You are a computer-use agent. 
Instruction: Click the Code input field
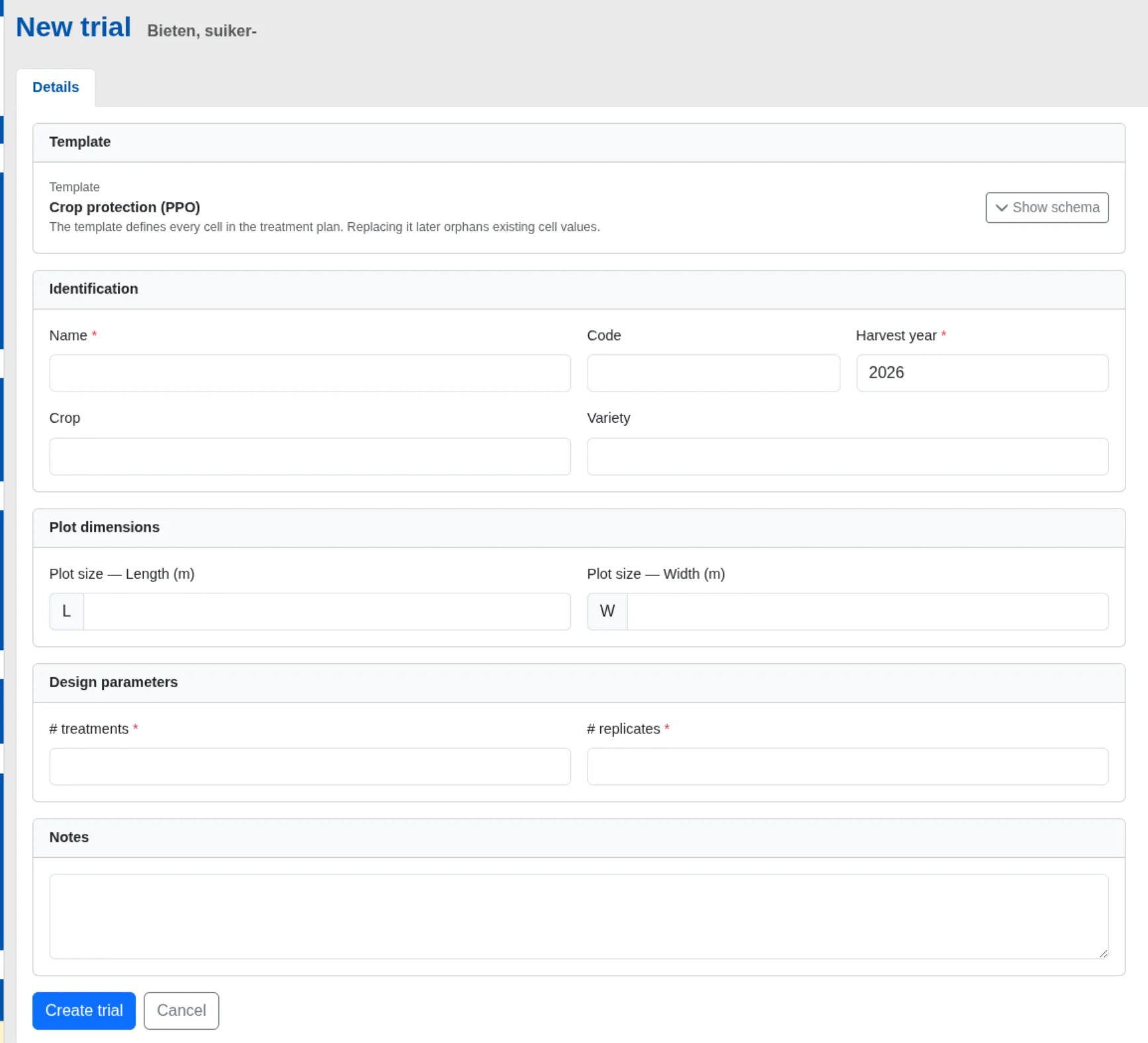pos(713,372)
